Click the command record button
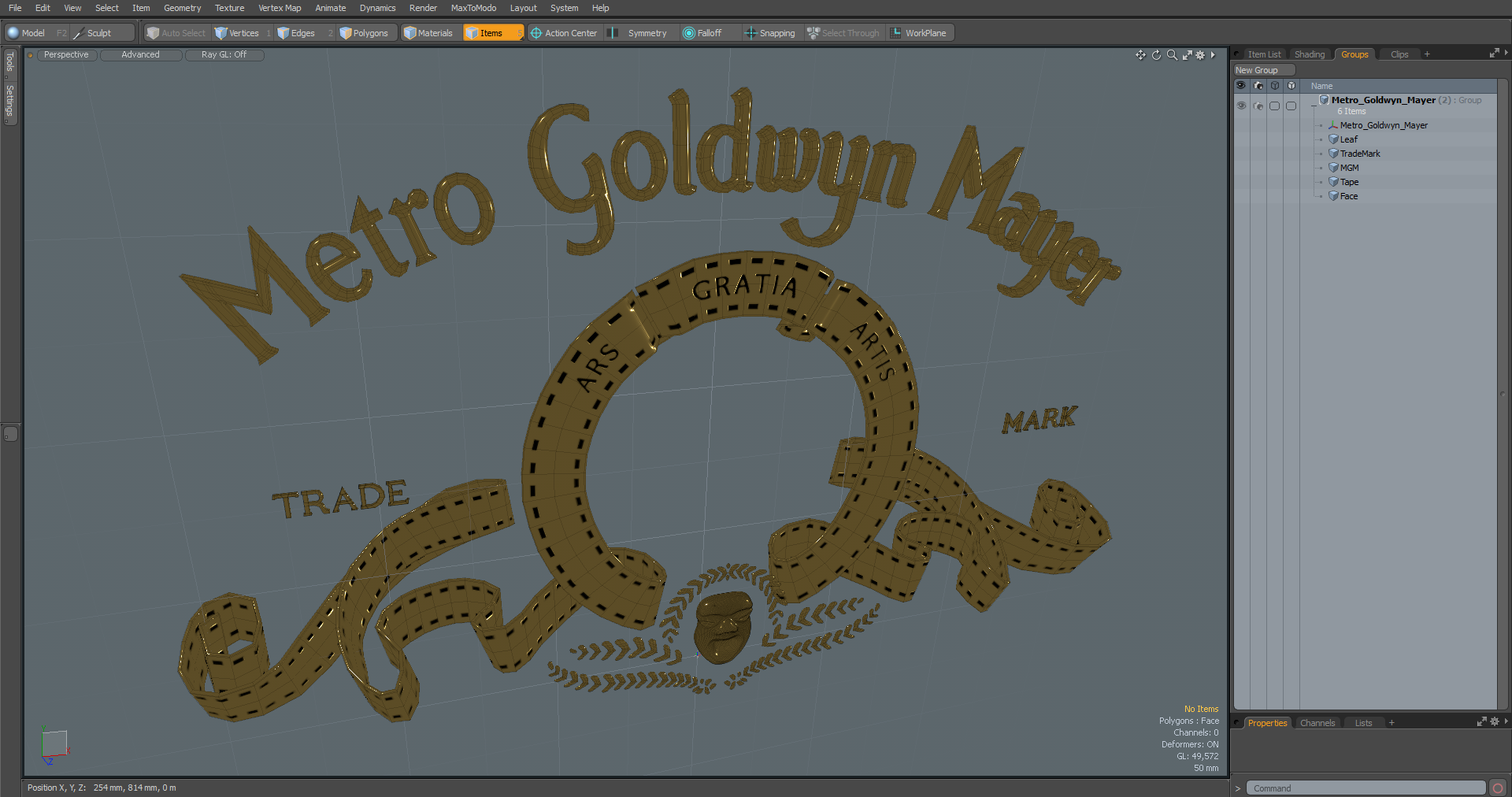 [x=1497, y=788]
